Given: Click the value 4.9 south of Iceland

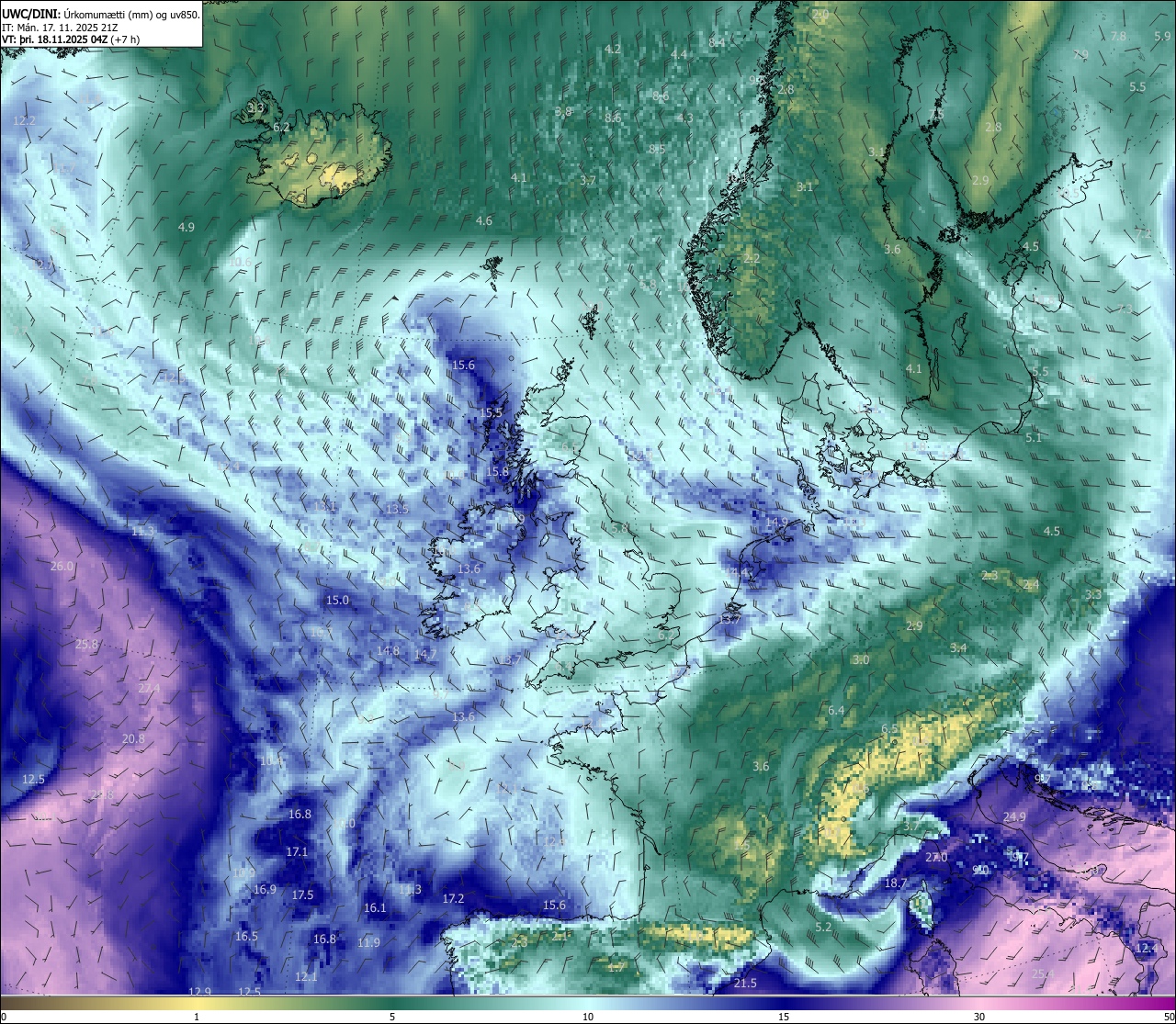Looking at the screenshot, I should [x=187, y=227].
